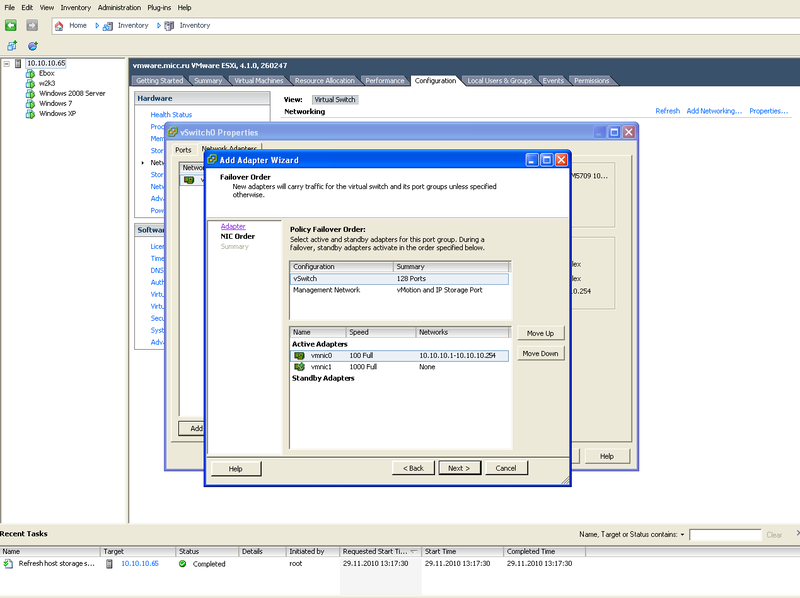Open the arrow between the two Inventory breadcrumbs

(159, 26)
